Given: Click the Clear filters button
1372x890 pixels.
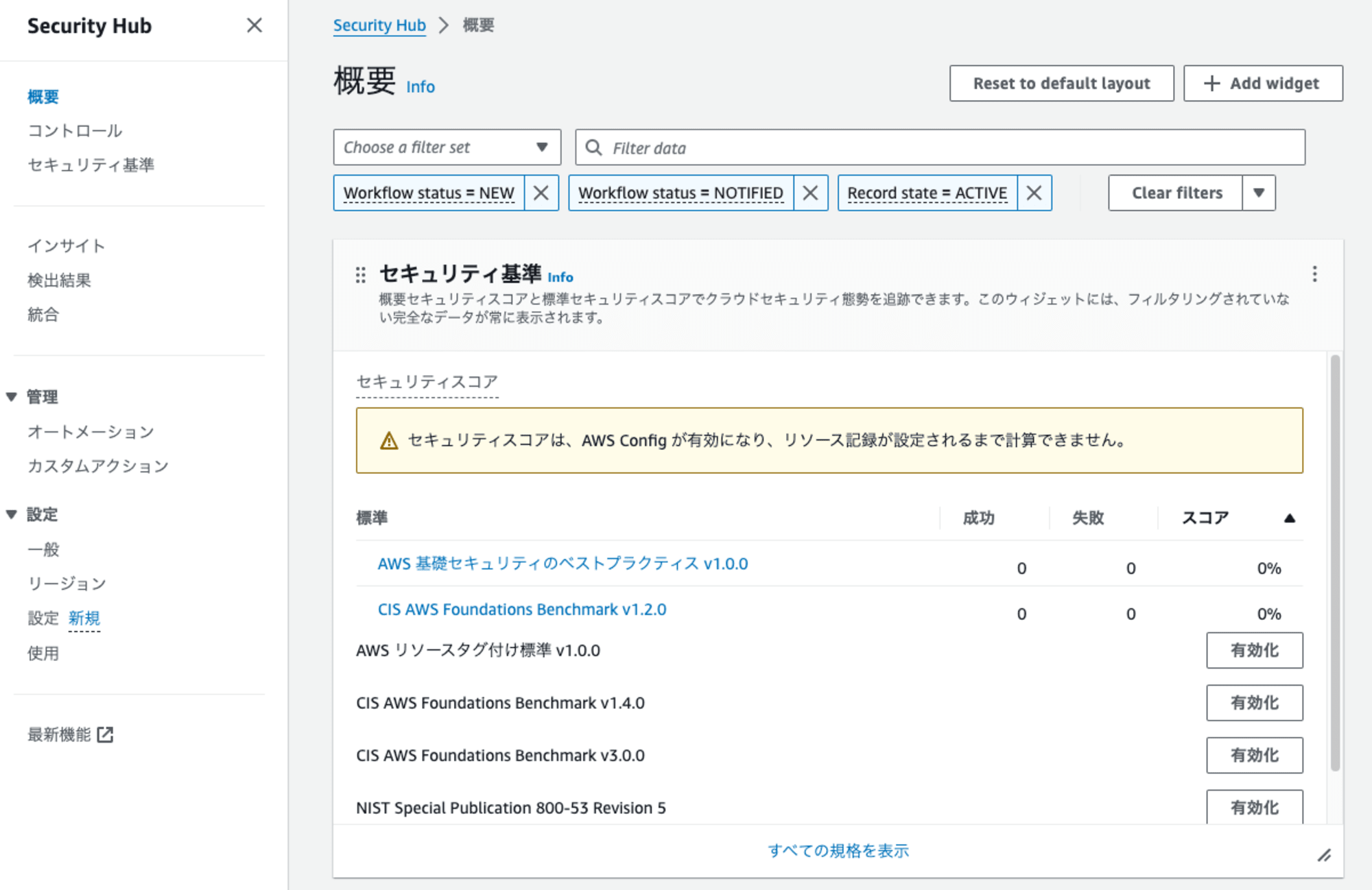Looking at the screenshot, I should tap(1176, 193).
